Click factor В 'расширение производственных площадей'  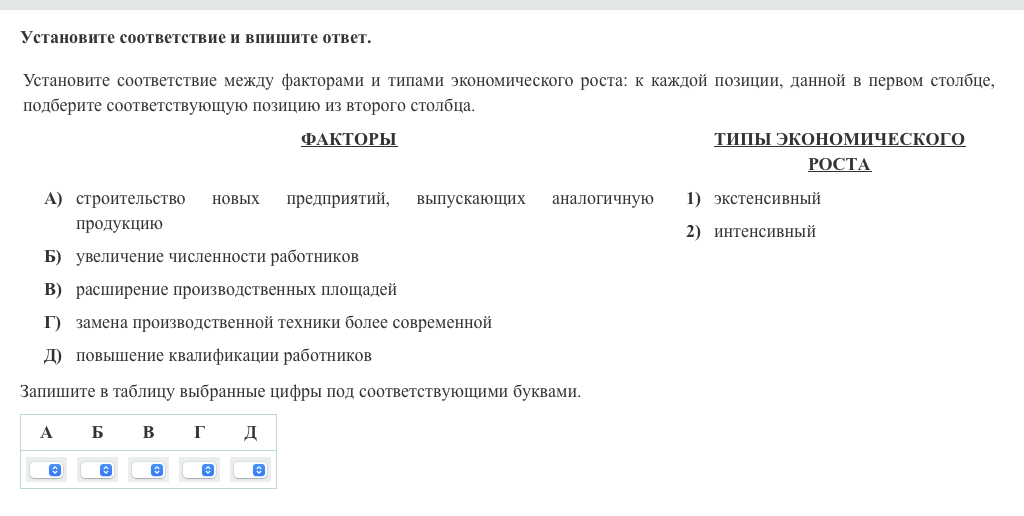[236, 290]
